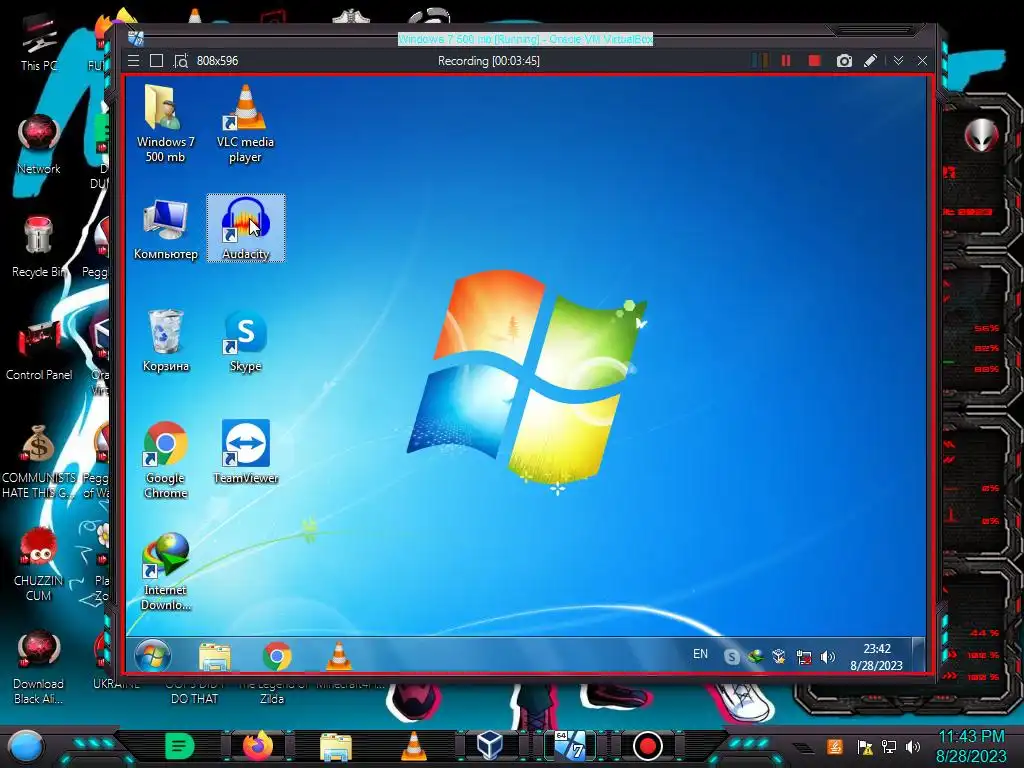Switch the EN language indicator
Image resolution: width=1024 pixels, height=768 pixels.
tap(700, 654)
